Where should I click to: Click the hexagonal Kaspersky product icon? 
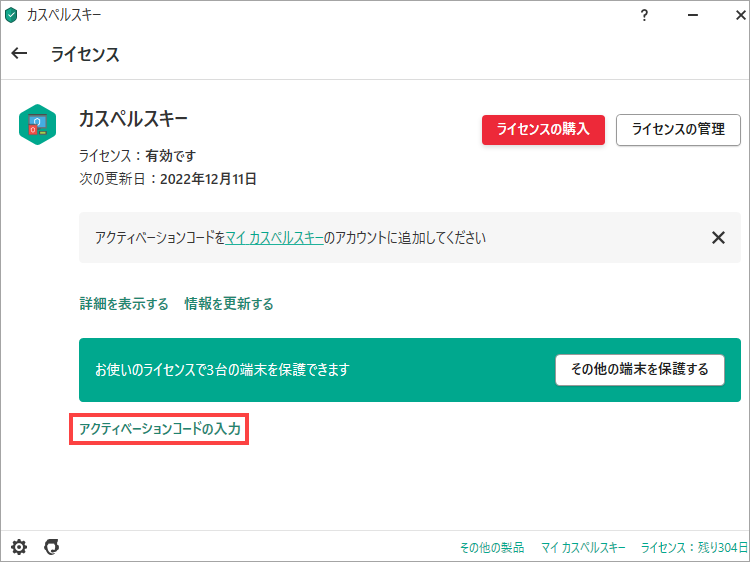(x=38, y=125)
